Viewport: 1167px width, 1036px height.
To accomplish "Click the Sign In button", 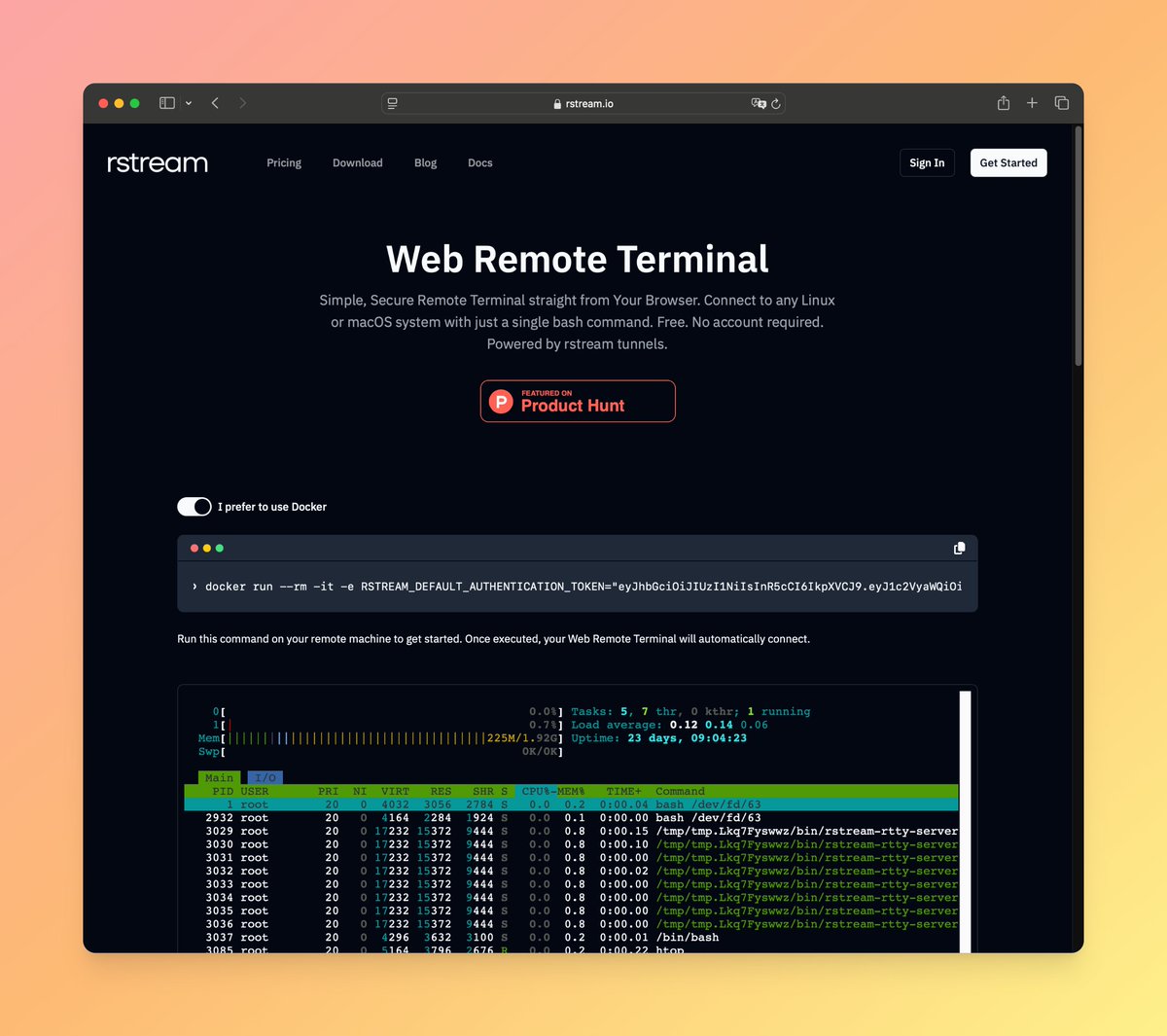I will pyautogui.click(x=927, y=162).
